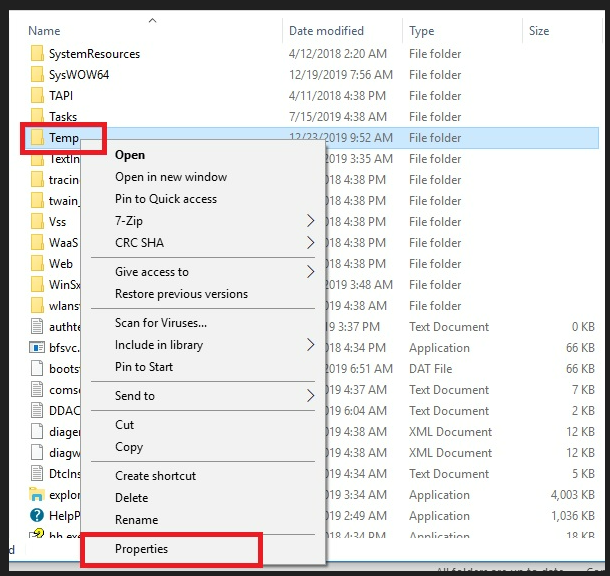Click the WinSx folder icon
Viewport: 610px width, 576px height.
[37, 285]
